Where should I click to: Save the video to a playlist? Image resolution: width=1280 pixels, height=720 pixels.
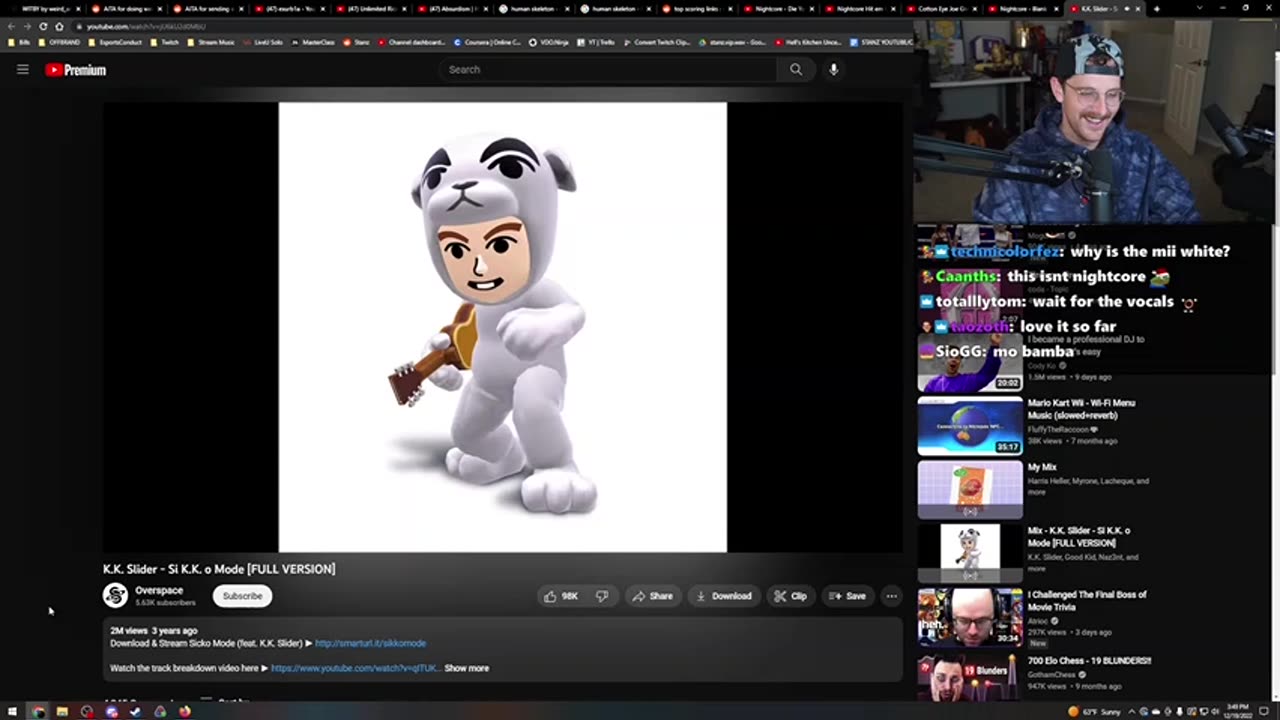point(847,596)
